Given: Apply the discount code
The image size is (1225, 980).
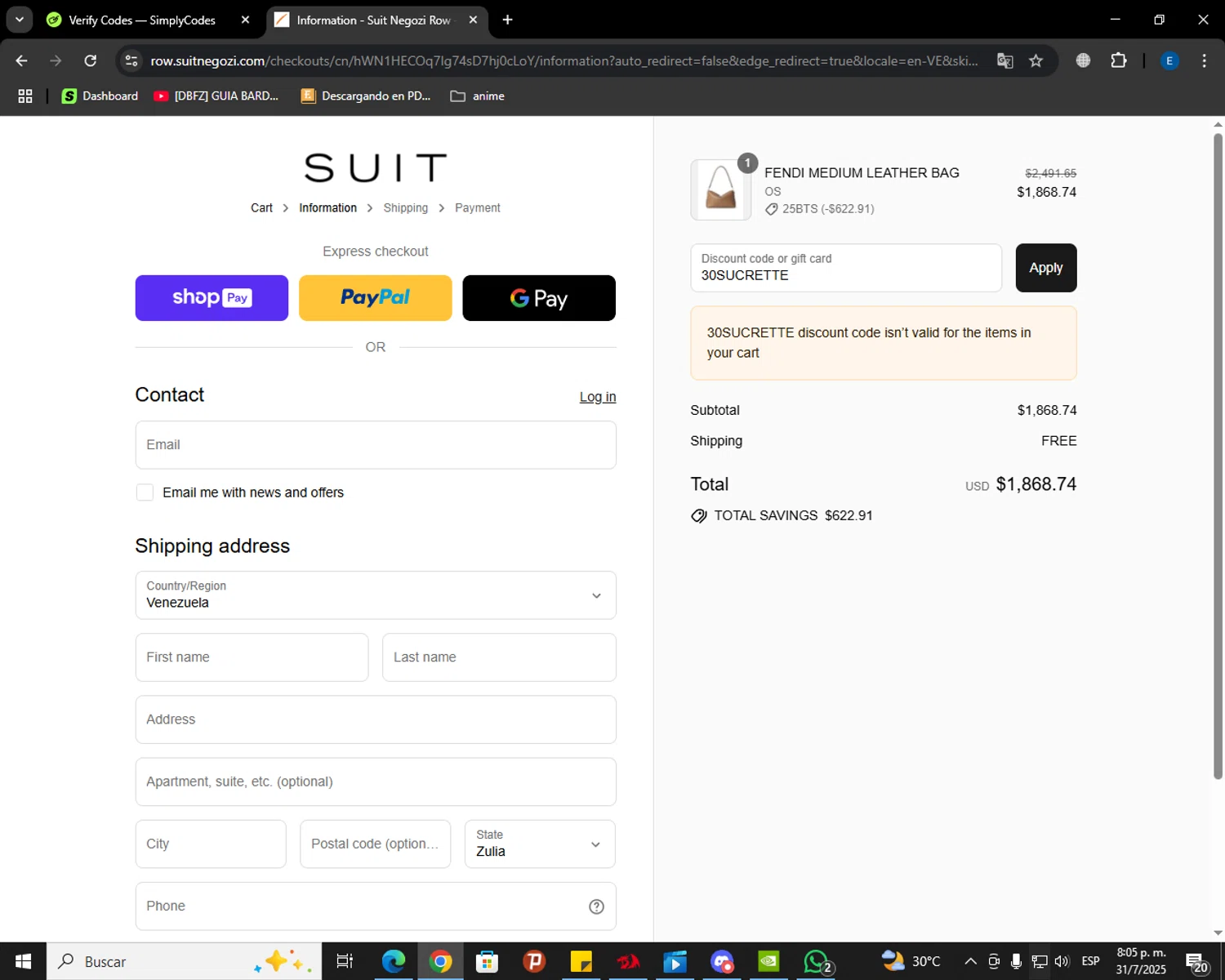Looking at the screenshot, I should click(1046, 268).
